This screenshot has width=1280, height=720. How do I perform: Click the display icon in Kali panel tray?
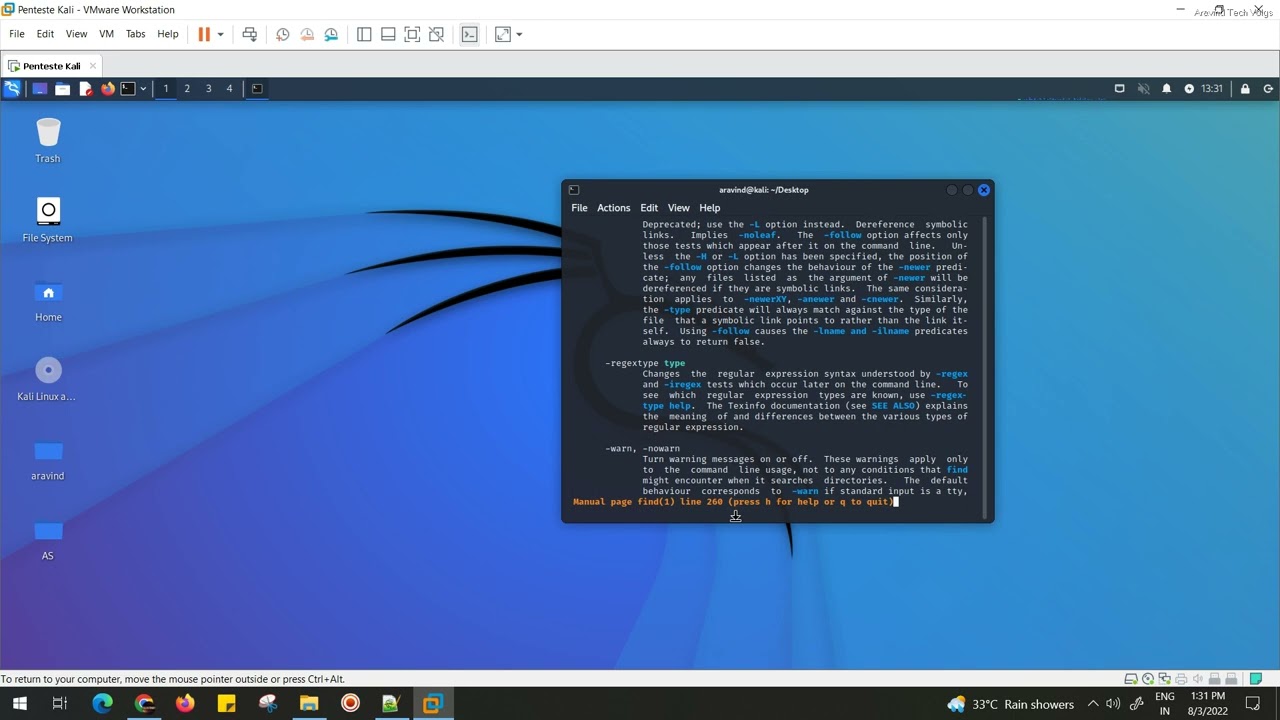1119,88
